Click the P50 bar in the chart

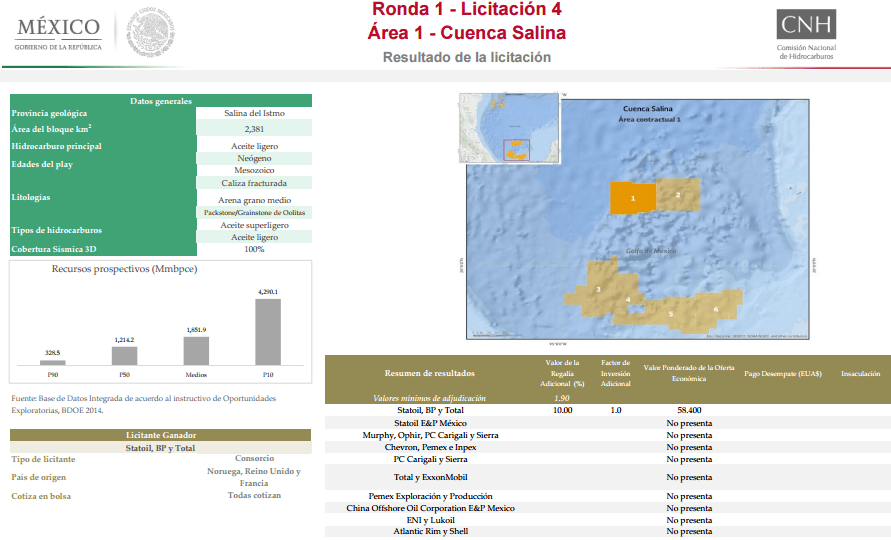click(x=124, y=356)
